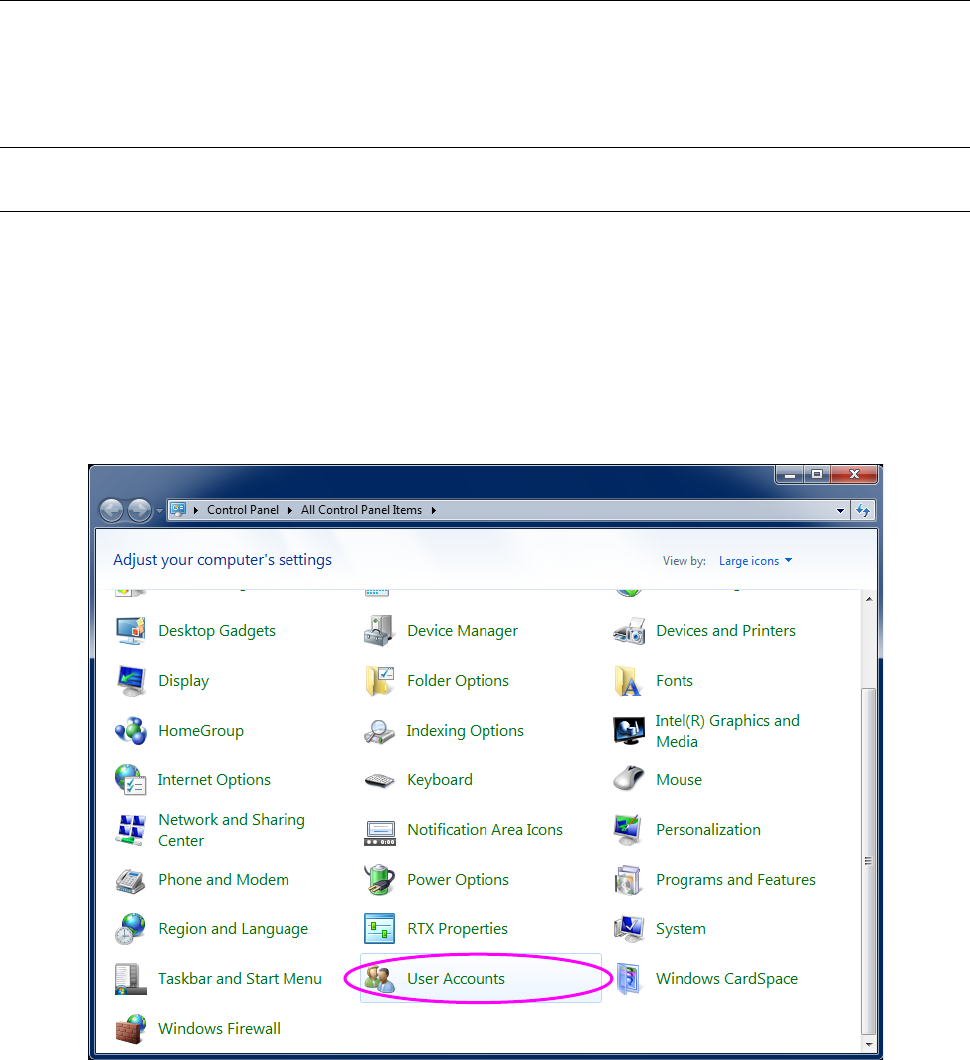Open the Folder Options link
The image size is (970, 1060).
tap(458, 681)
